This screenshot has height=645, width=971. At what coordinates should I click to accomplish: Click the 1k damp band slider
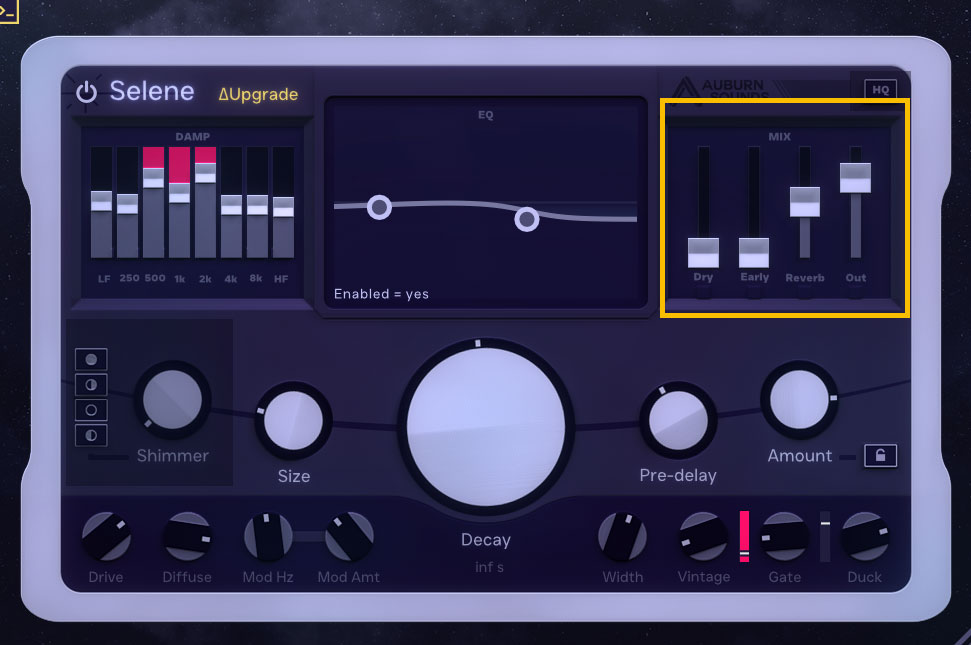(179, 192)
